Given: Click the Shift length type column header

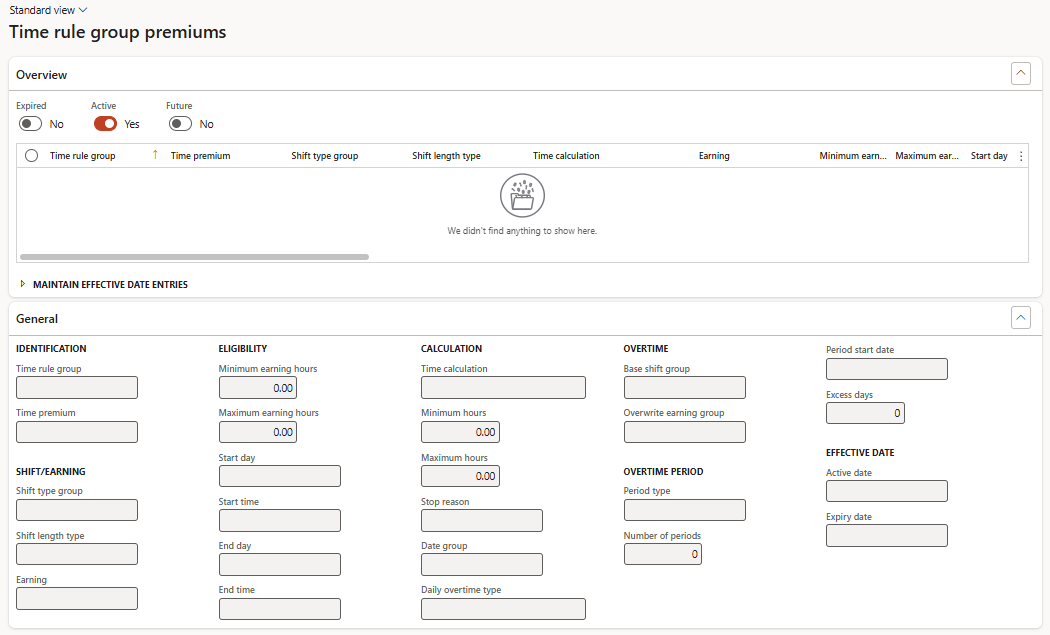Looking at the screenshot, I should pos(446,155).
